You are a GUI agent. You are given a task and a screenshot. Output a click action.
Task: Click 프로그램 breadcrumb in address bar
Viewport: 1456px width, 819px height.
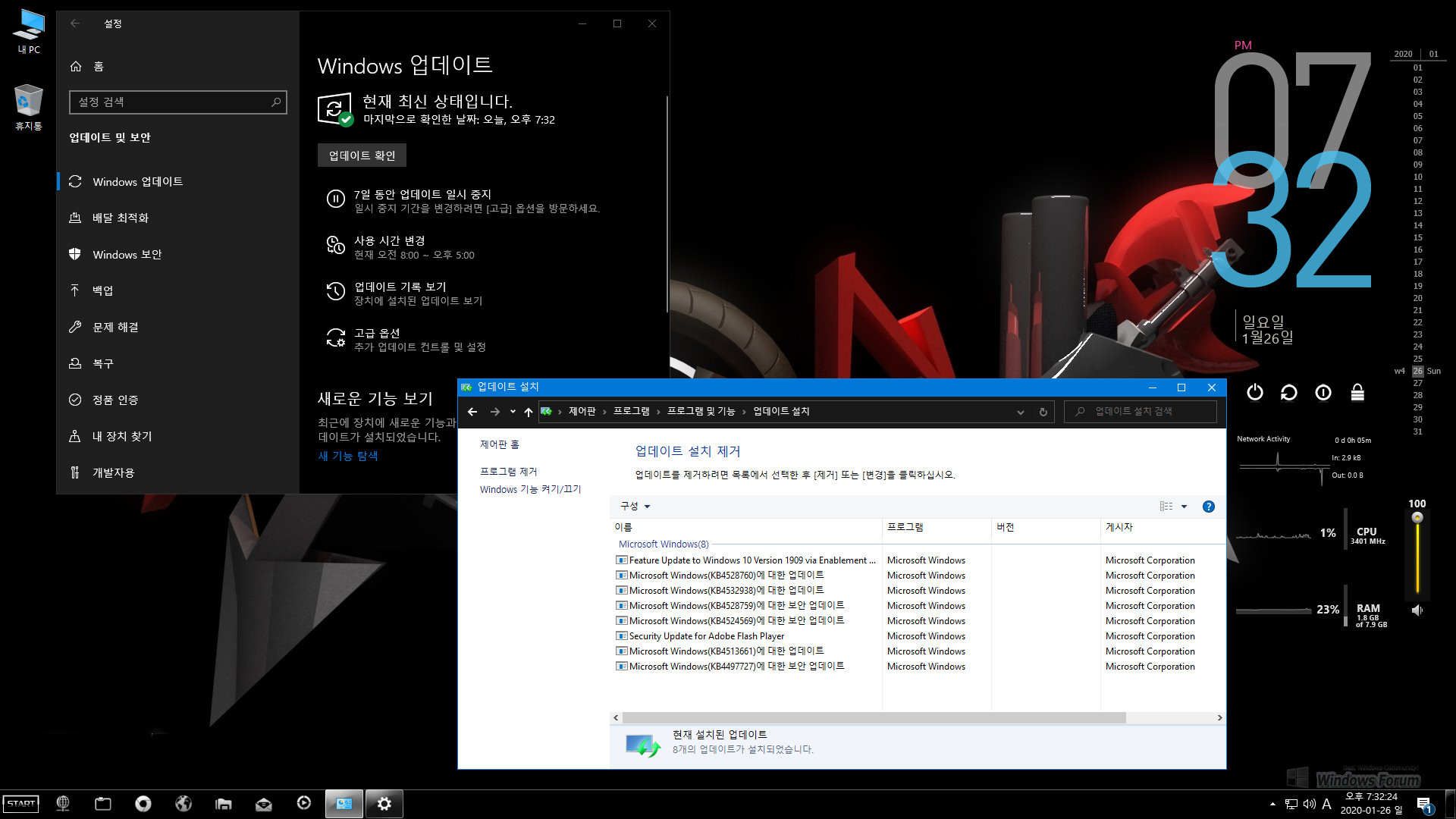pyautogui.click(x=632, y=411)
